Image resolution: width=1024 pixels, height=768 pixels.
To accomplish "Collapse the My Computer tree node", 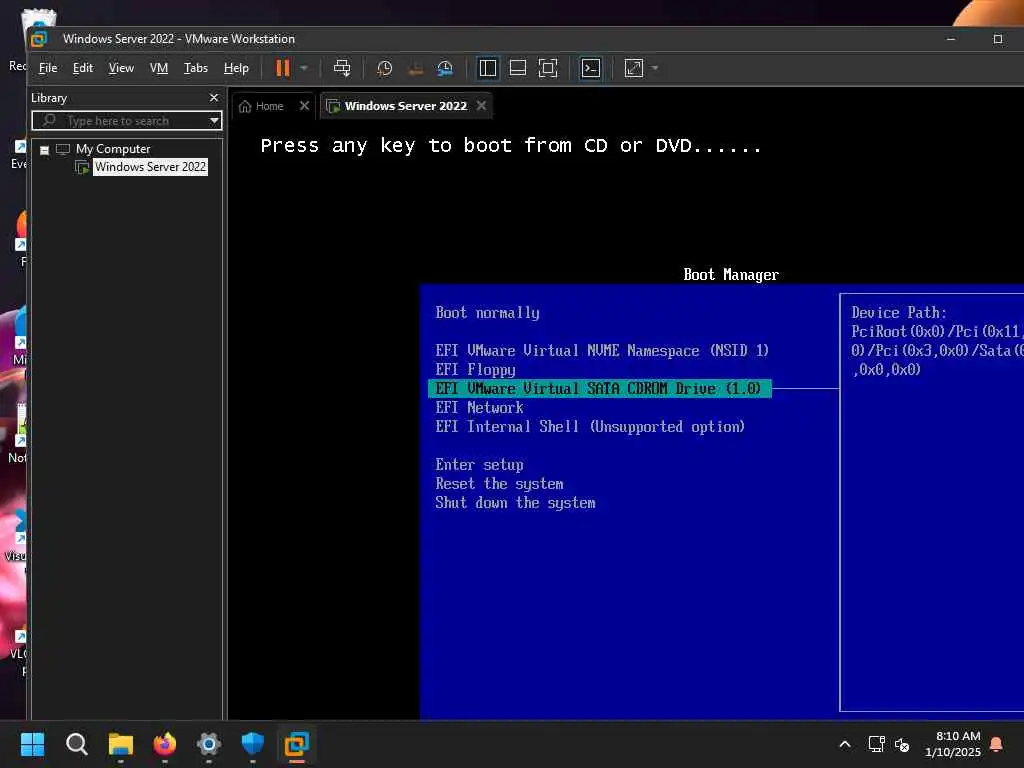I will pyautogui.click(x=44, y=150).
